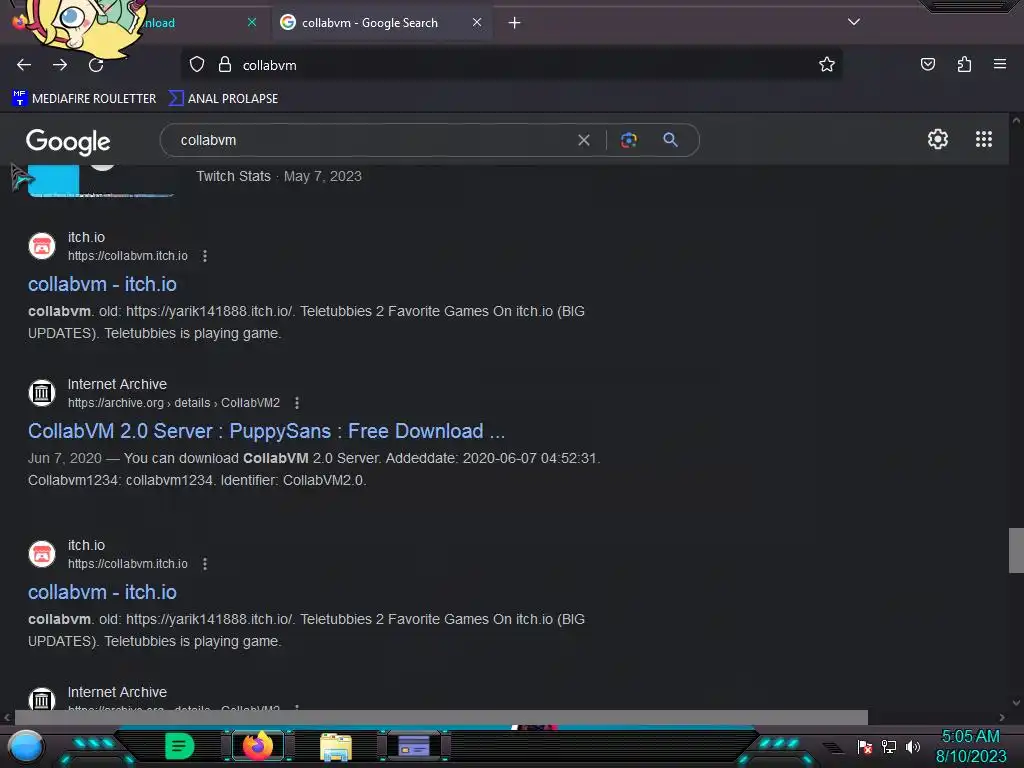
Task: Open the green notes app on taskbar
Action: point(180,746)
